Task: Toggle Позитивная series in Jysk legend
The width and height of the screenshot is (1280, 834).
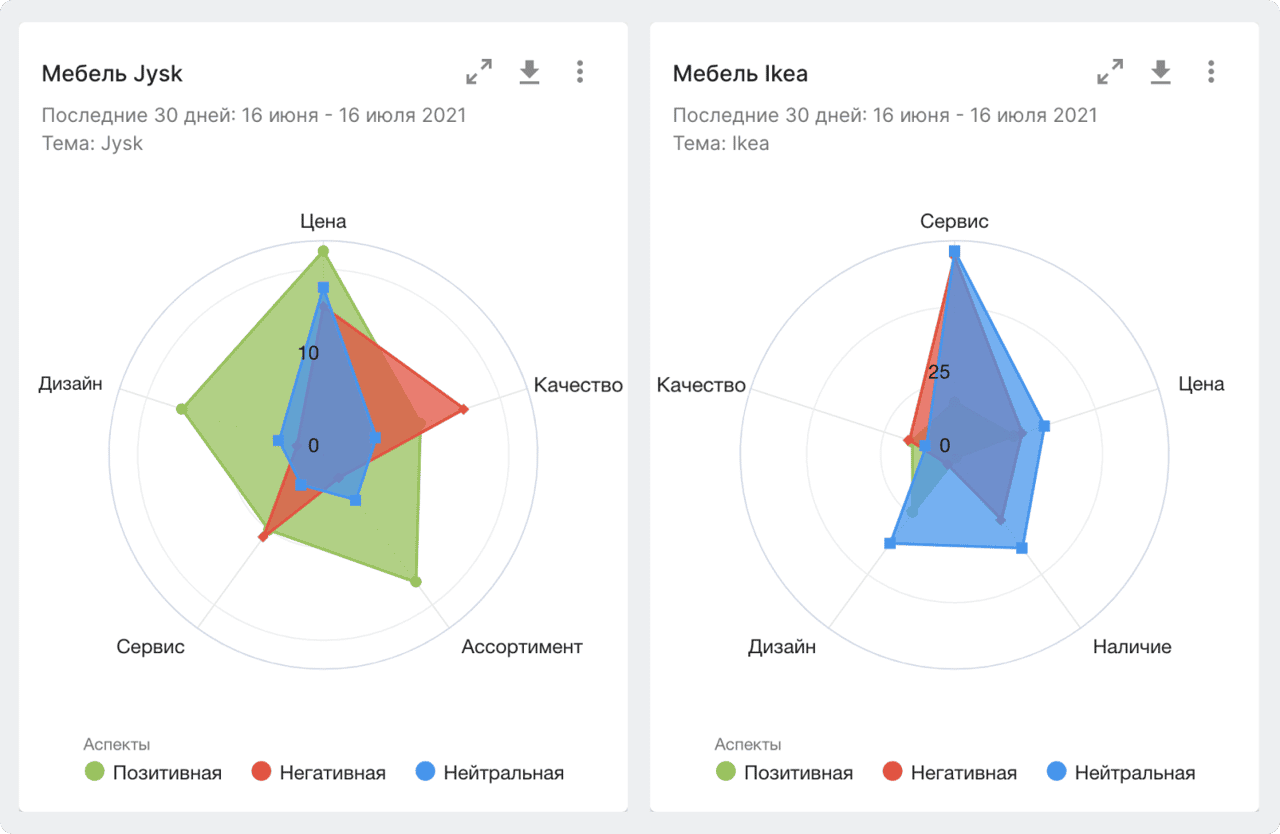Action: coord(153,773)
